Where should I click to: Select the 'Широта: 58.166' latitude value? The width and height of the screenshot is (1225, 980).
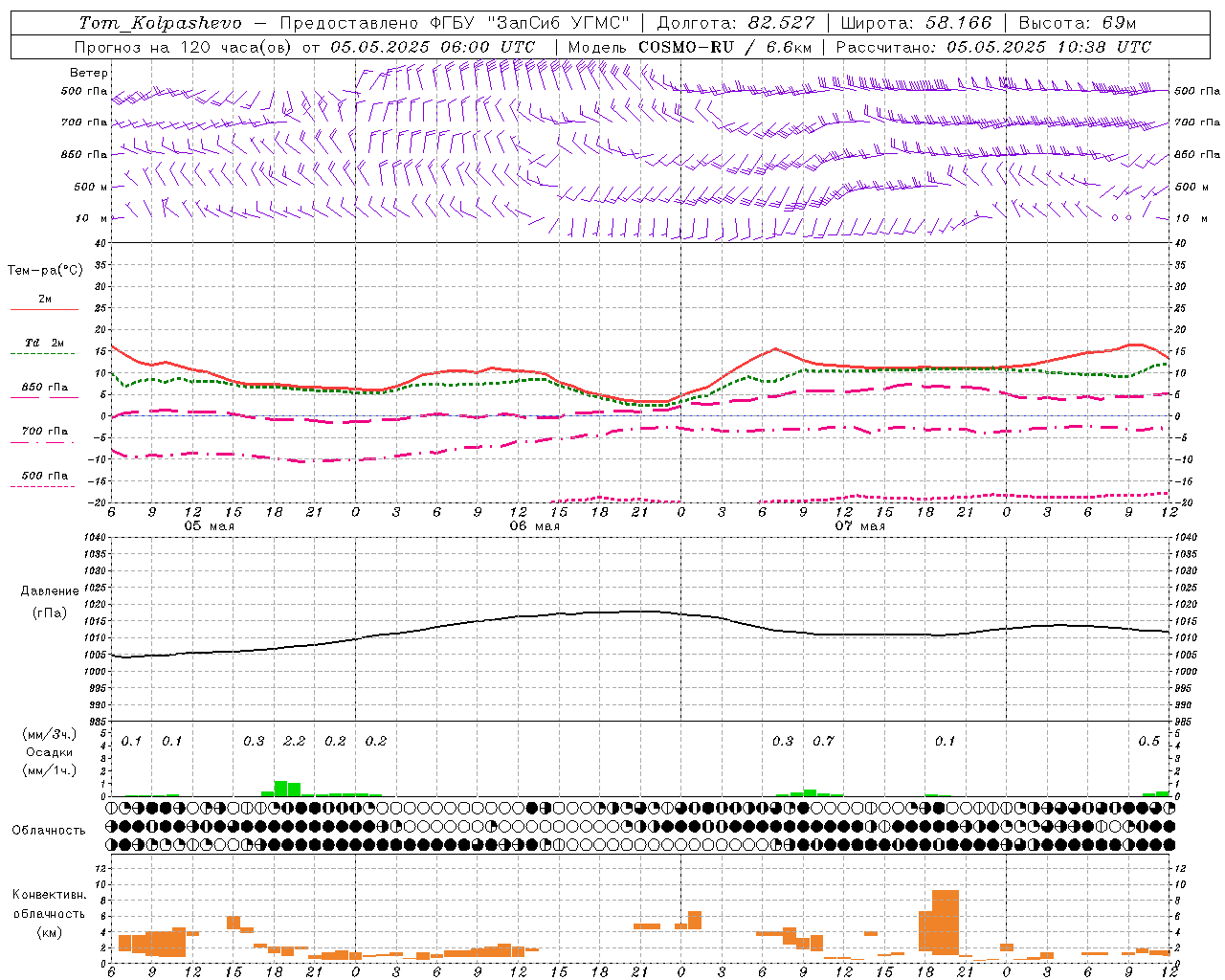917,23
